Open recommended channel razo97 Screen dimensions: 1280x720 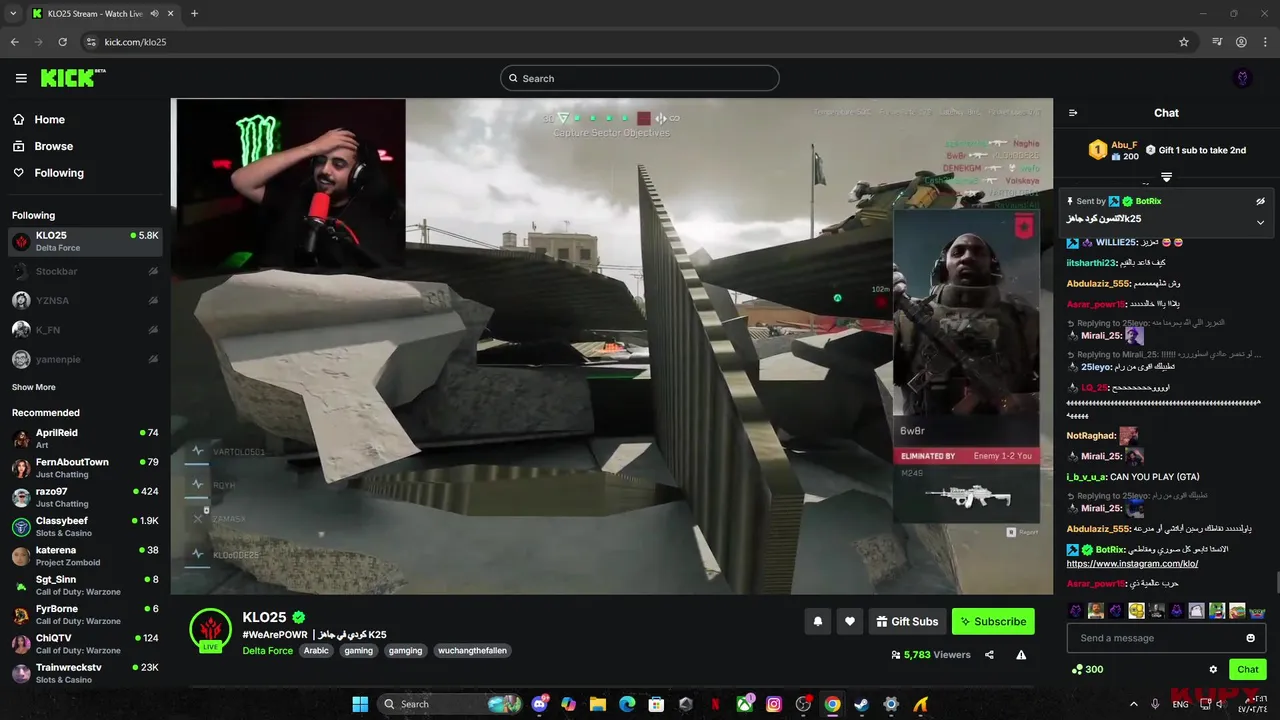[85, 497]
